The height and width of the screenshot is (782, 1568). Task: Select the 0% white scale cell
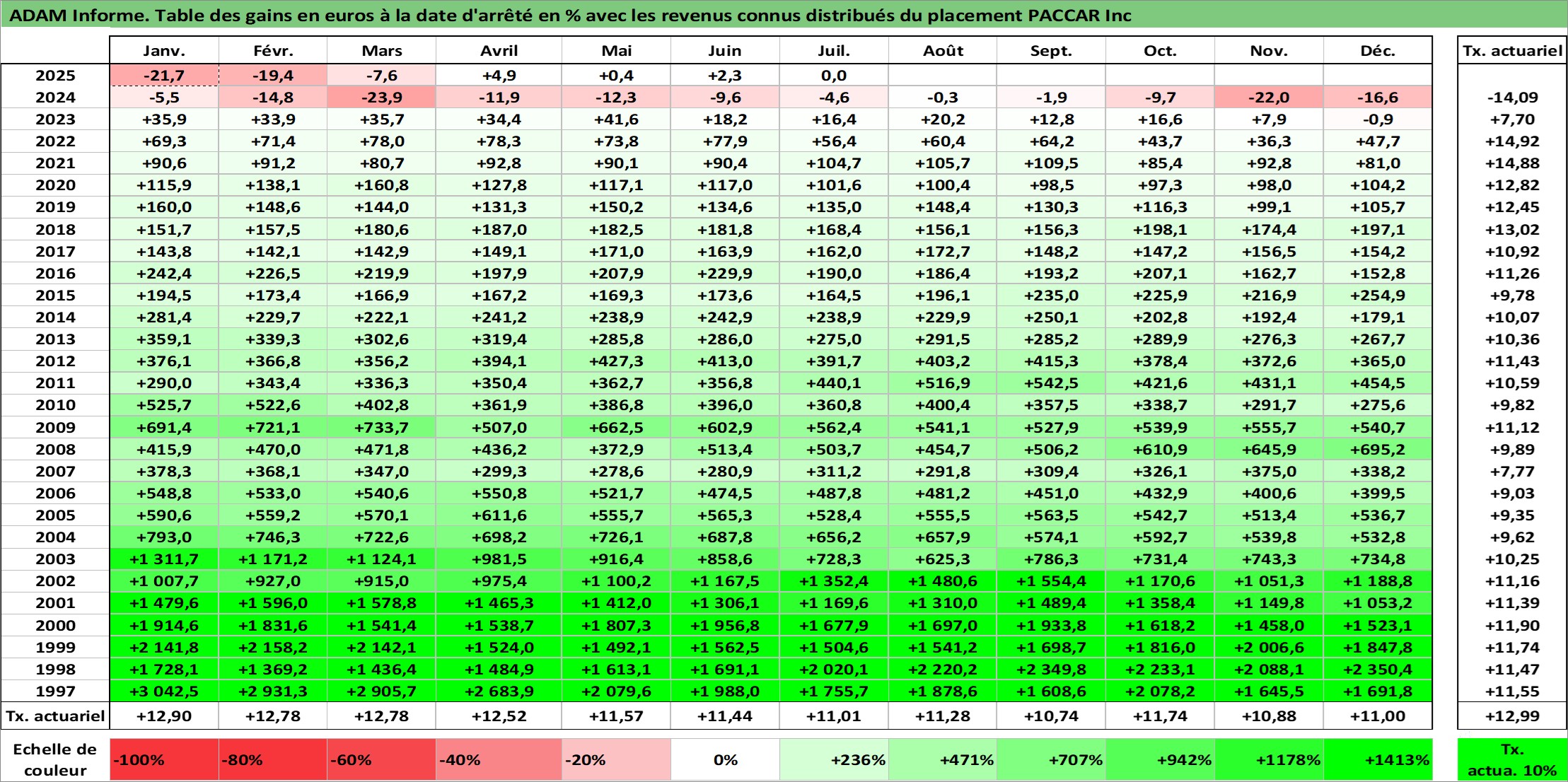725,759
